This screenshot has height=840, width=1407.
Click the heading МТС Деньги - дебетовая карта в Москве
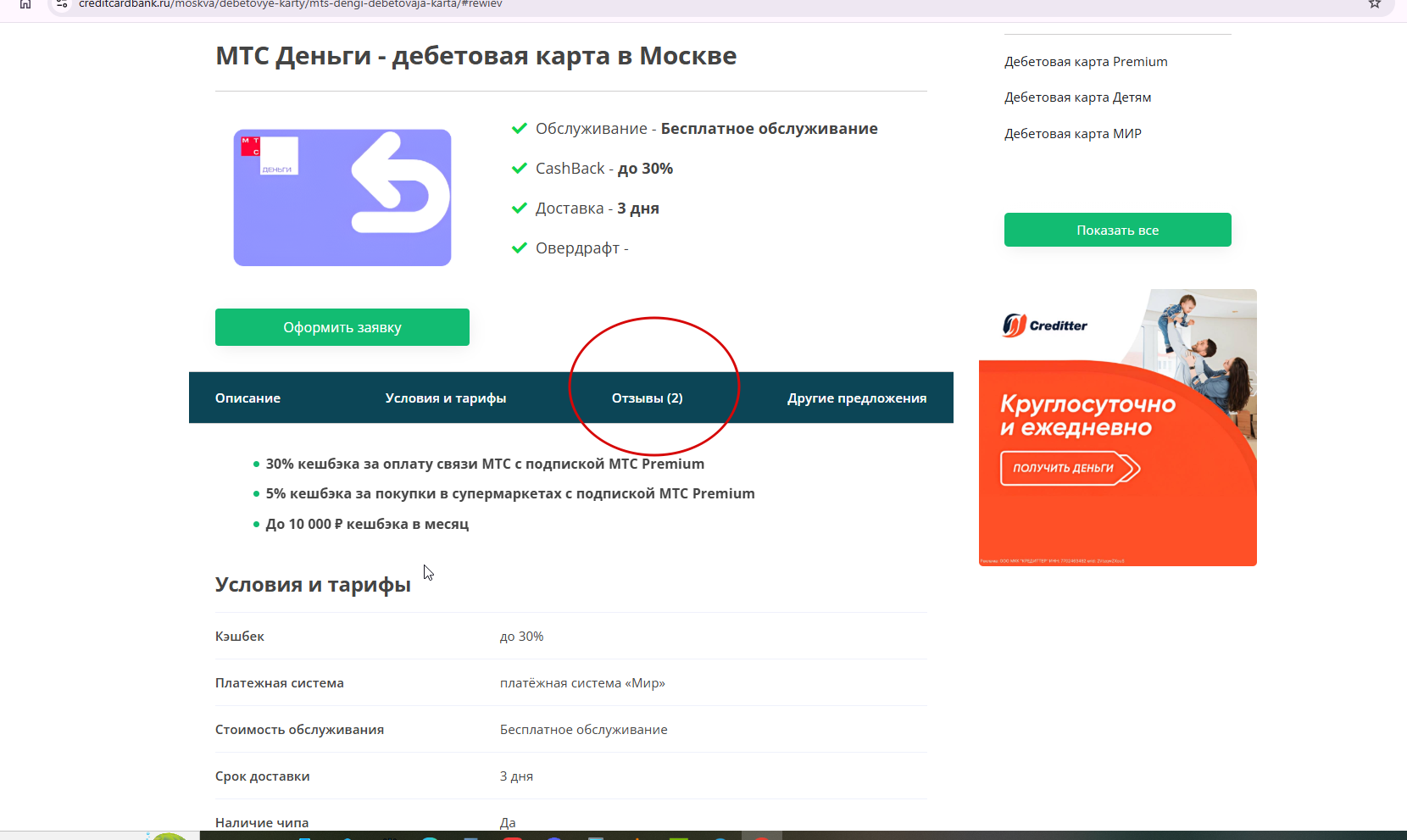(476, 56)
